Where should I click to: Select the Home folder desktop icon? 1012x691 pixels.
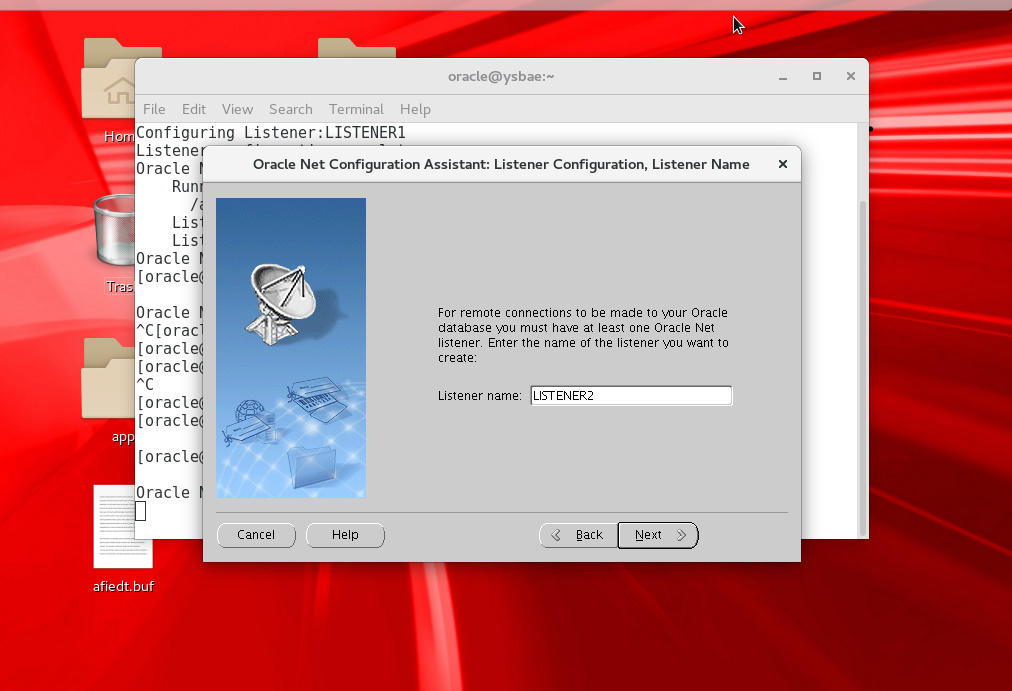(109, 90)
